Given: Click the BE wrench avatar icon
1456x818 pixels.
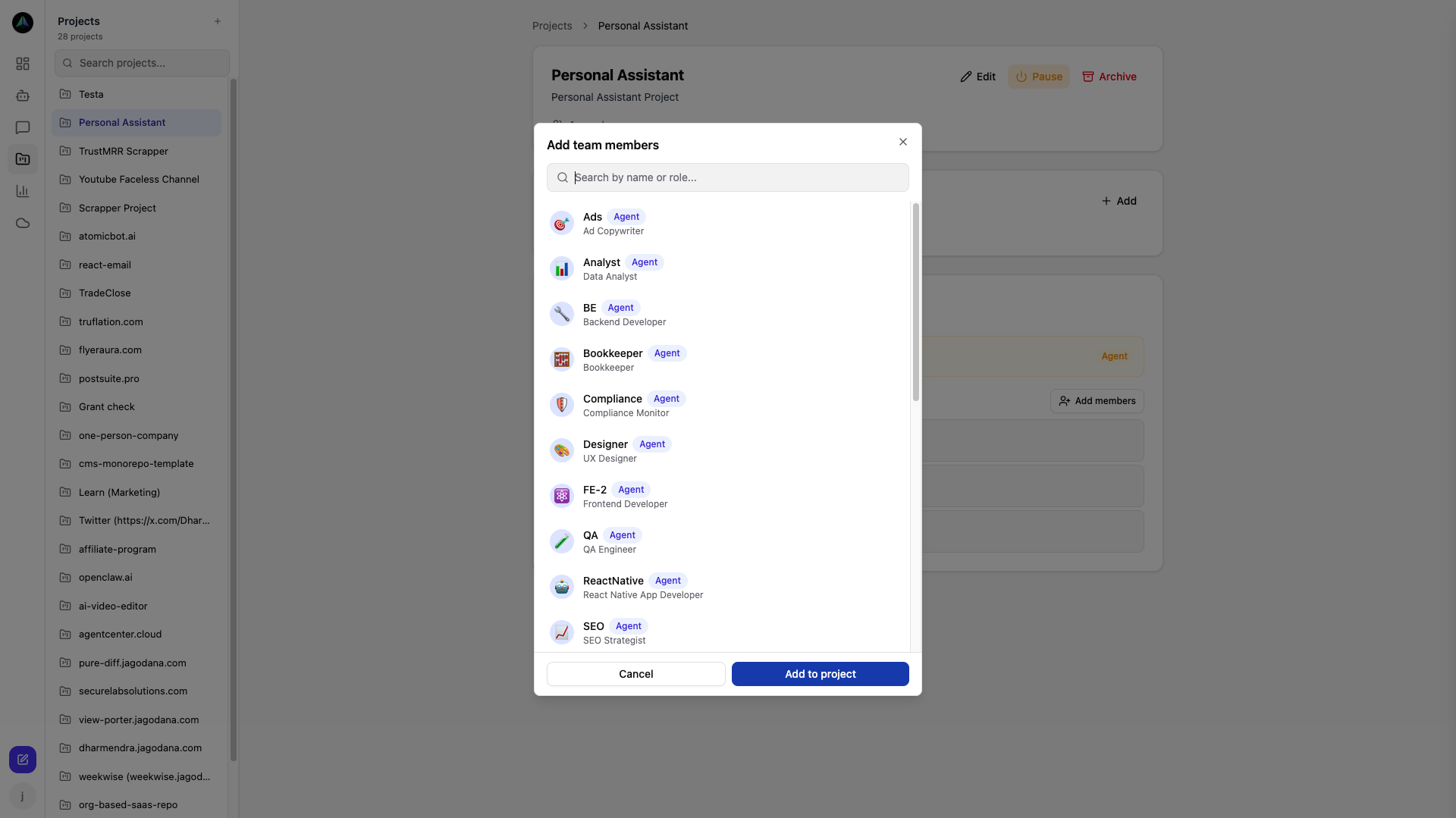Looking at the screenshot, I should tap(561, 314).
